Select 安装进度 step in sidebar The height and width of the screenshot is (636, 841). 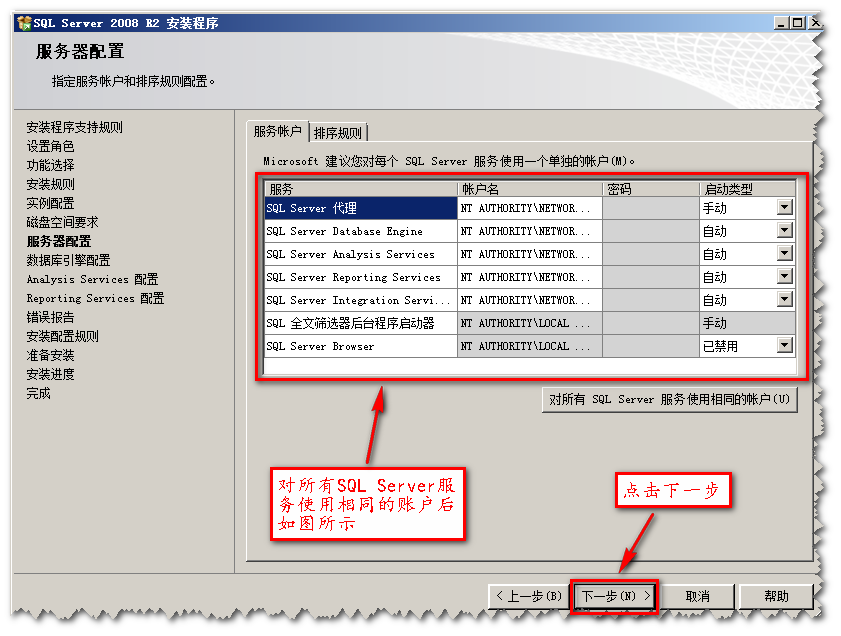[x=50, y=374]
